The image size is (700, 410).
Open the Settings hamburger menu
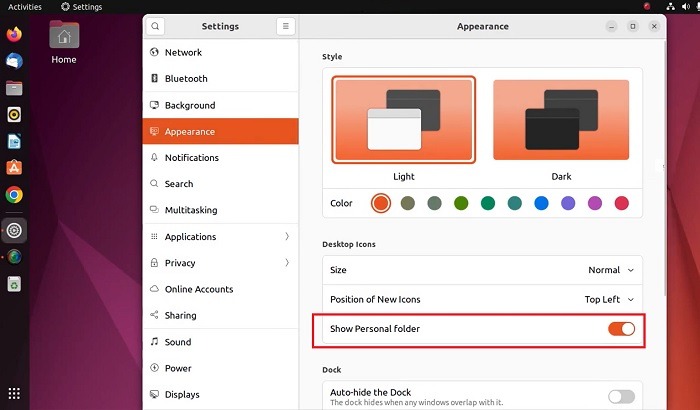point(286,26)
